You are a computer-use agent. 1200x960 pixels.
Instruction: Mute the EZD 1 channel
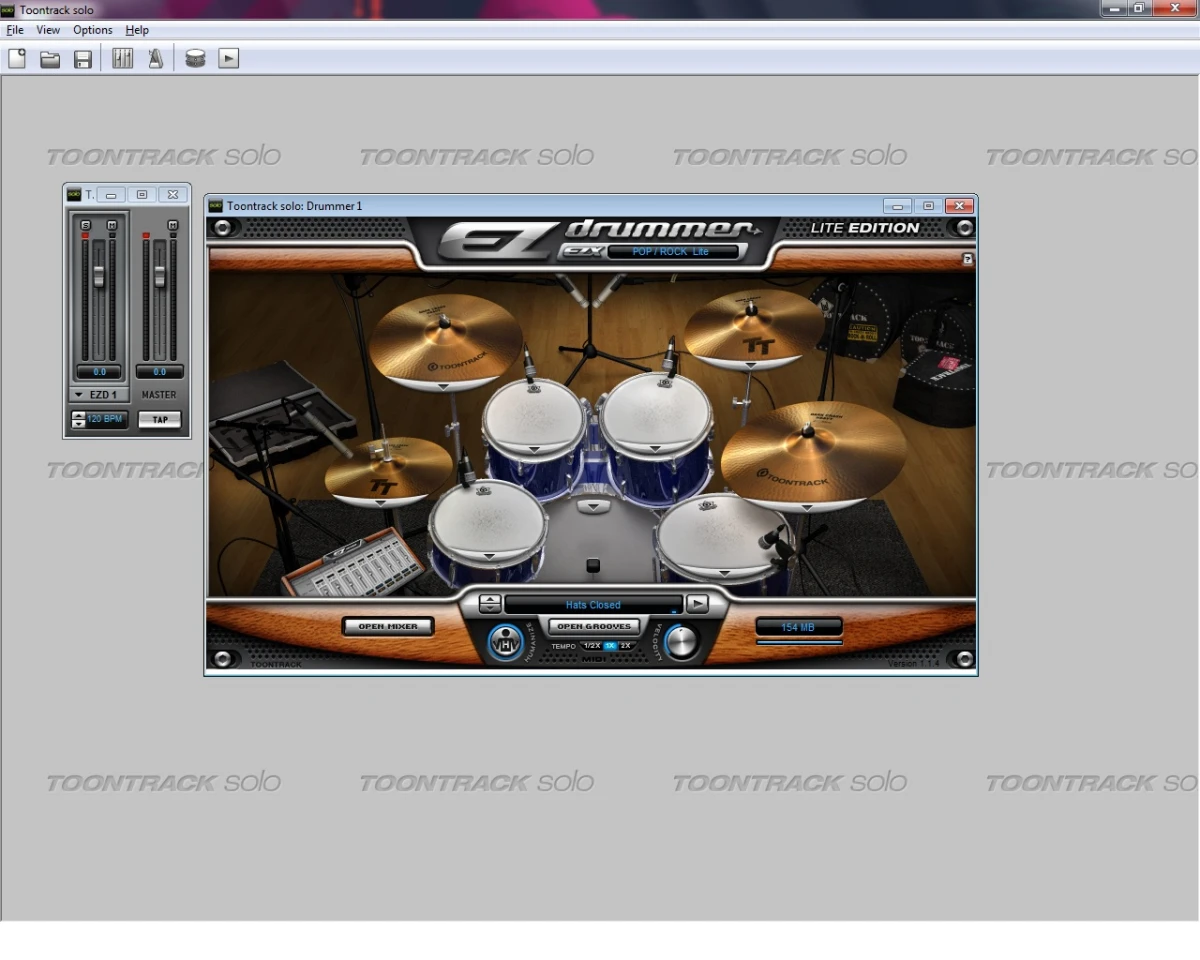click(112, 225)
